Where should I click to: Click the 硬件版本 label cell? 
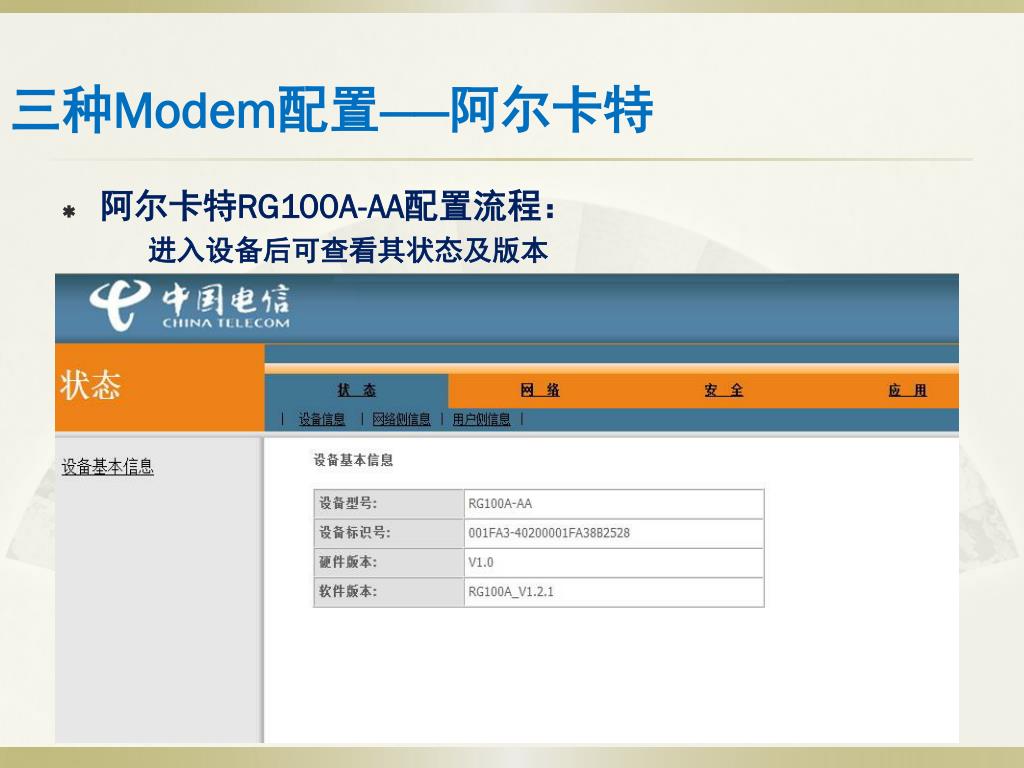(x=389, y=562)
